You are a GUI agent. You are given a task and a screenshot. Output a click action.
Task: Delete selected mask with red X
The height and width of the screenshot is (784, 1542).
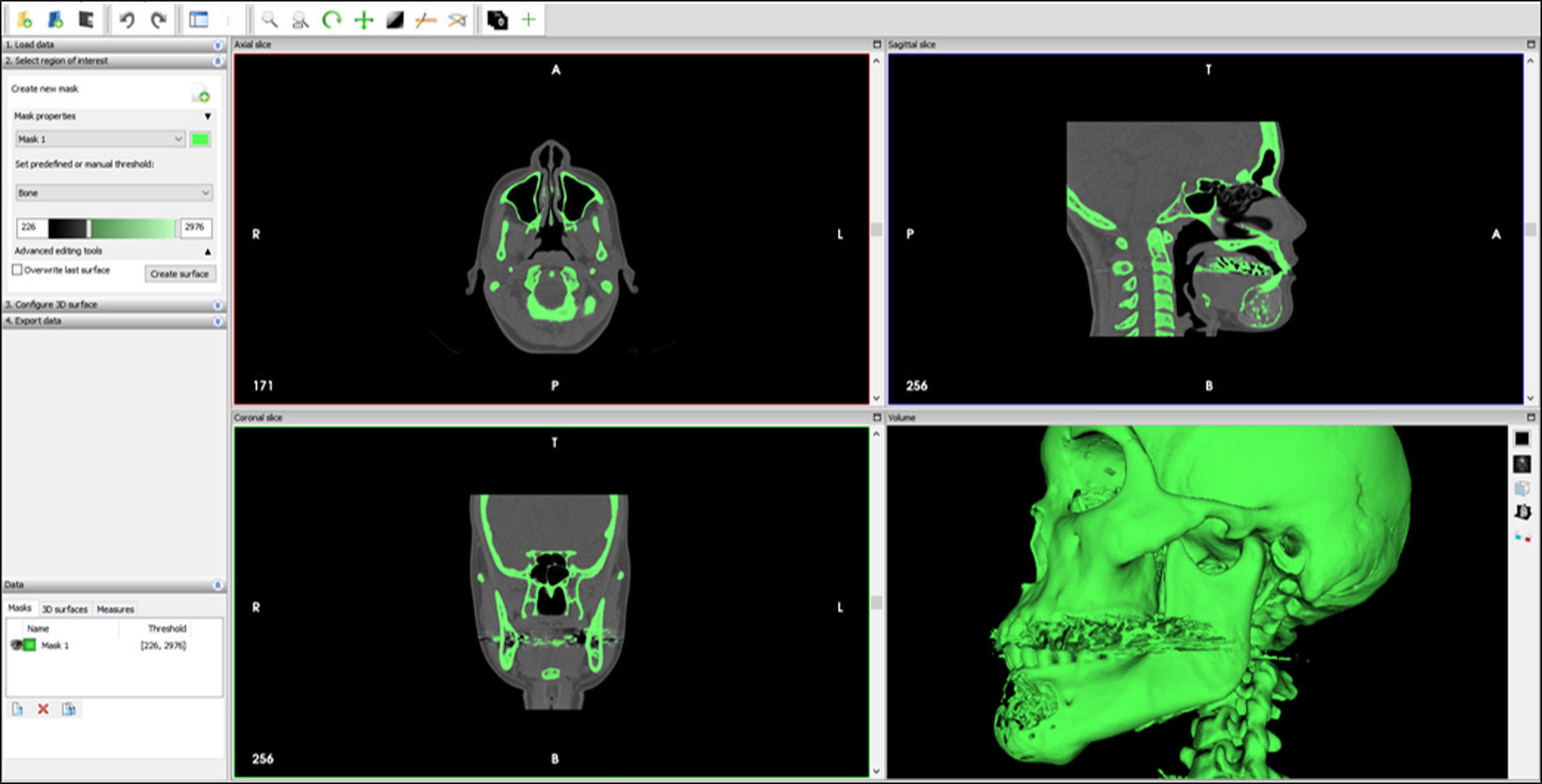point(42,709)
